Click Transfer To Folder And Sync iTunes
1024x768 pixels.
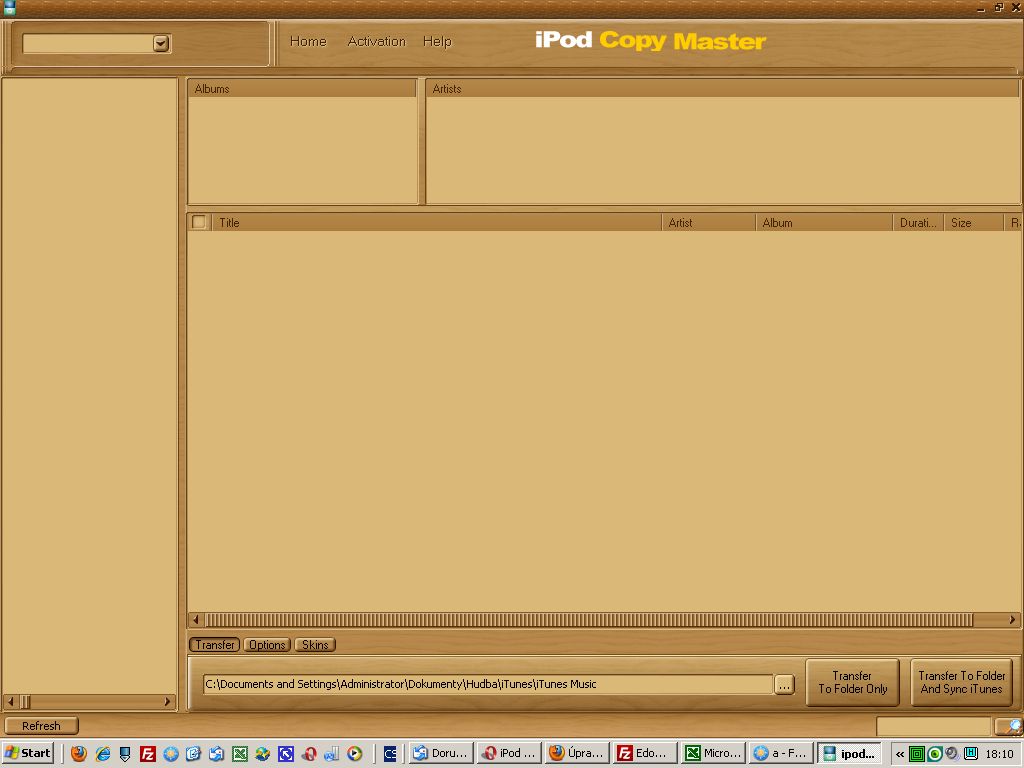click(961, 682)
